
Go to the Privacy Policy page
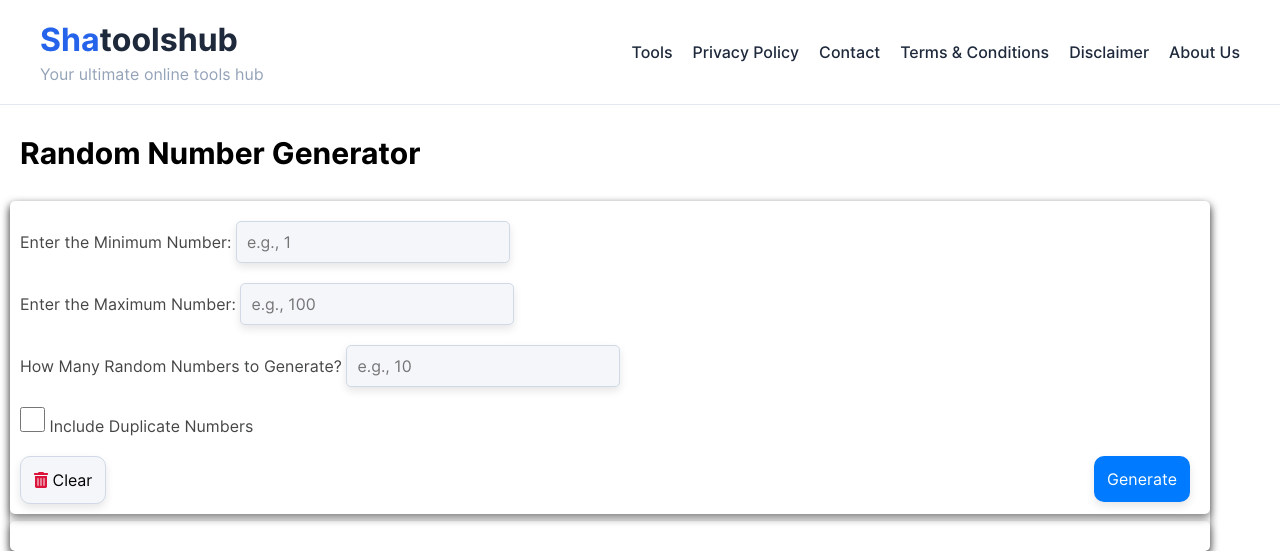(x=745, y=52)
